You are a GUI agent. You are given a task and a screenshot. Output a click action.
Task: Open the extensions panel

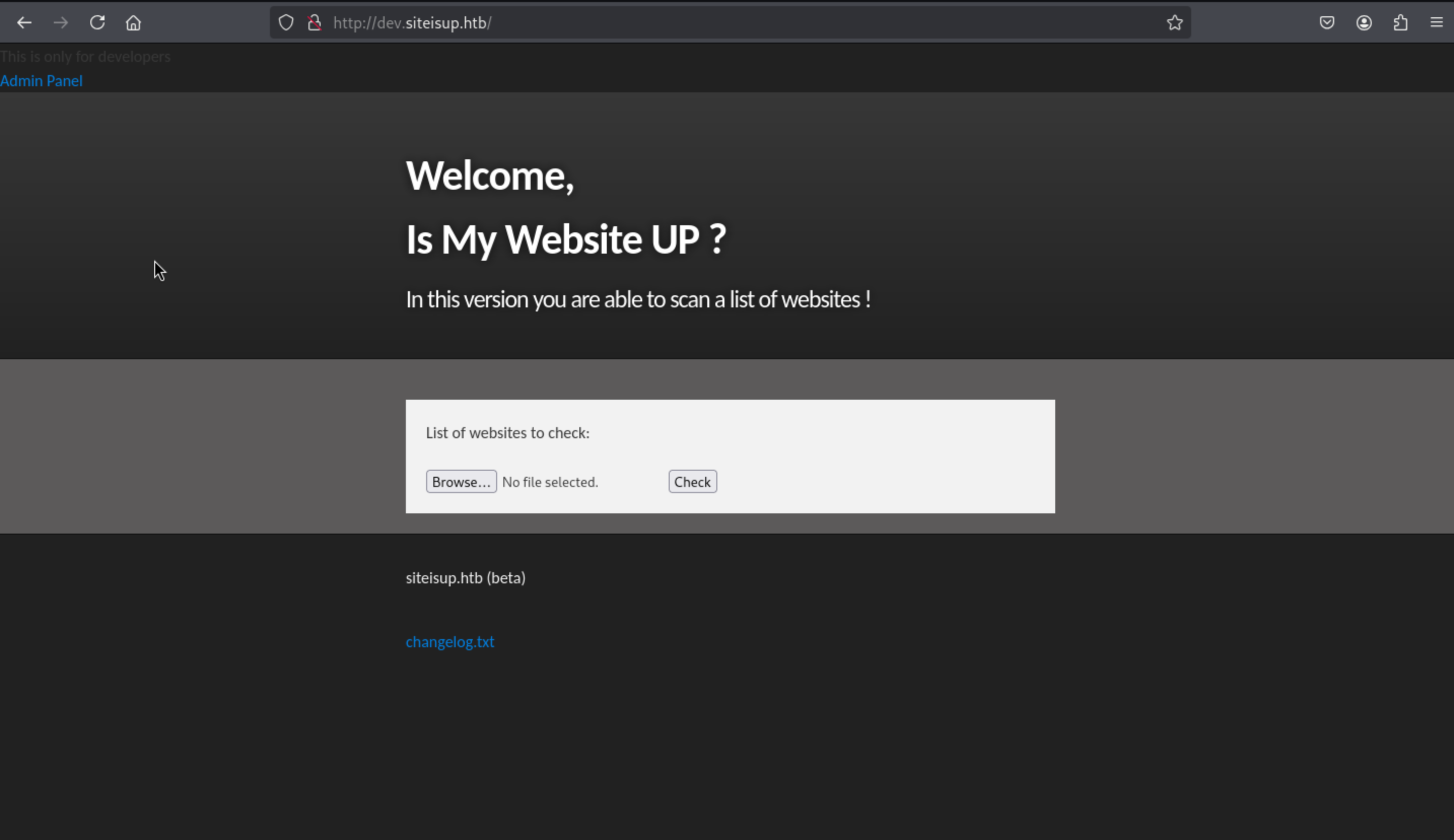click(x=1400, y=23)
